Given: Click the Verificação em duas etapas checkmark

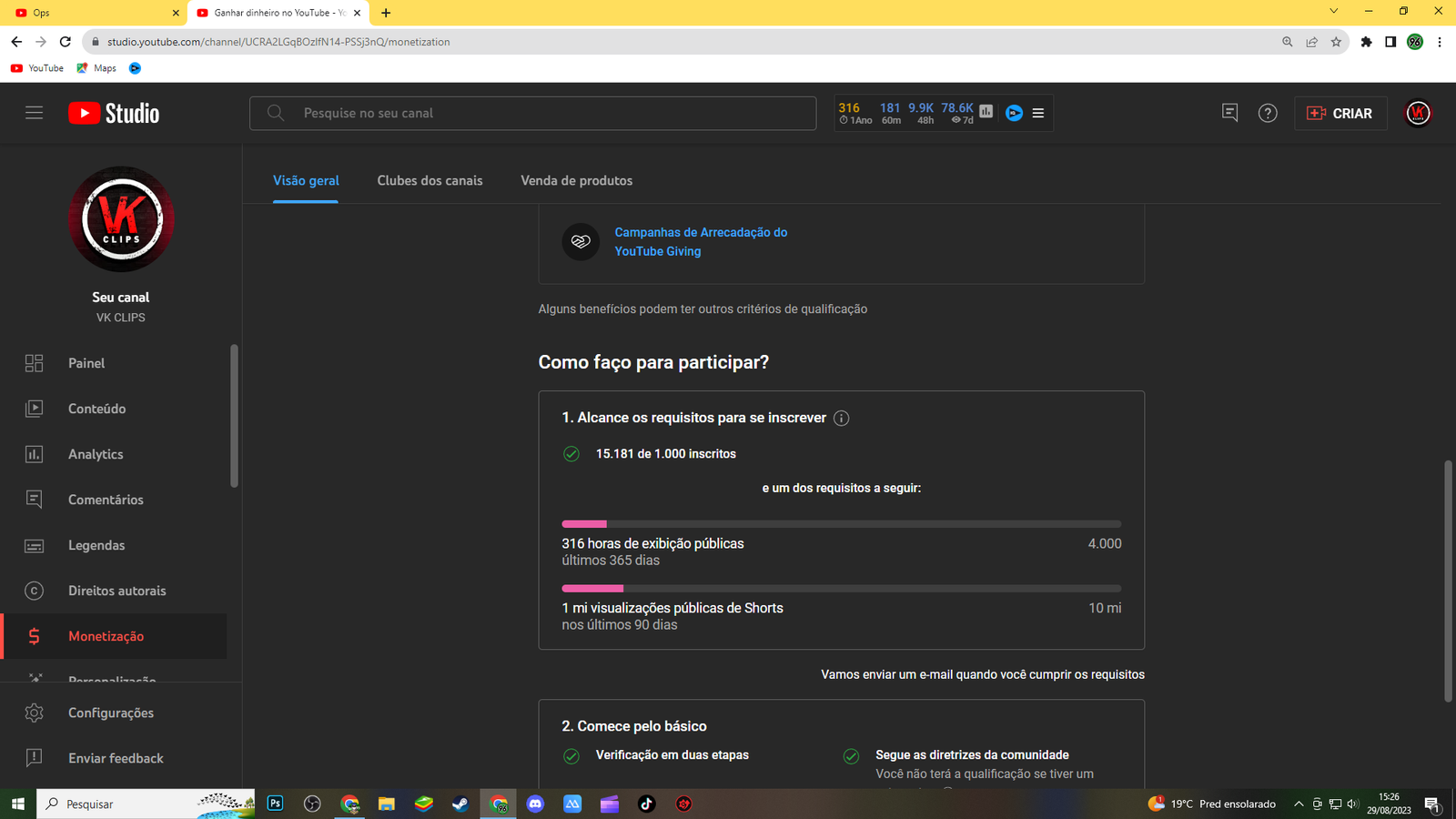Looking at the screenshot, I should pos(571,755).
